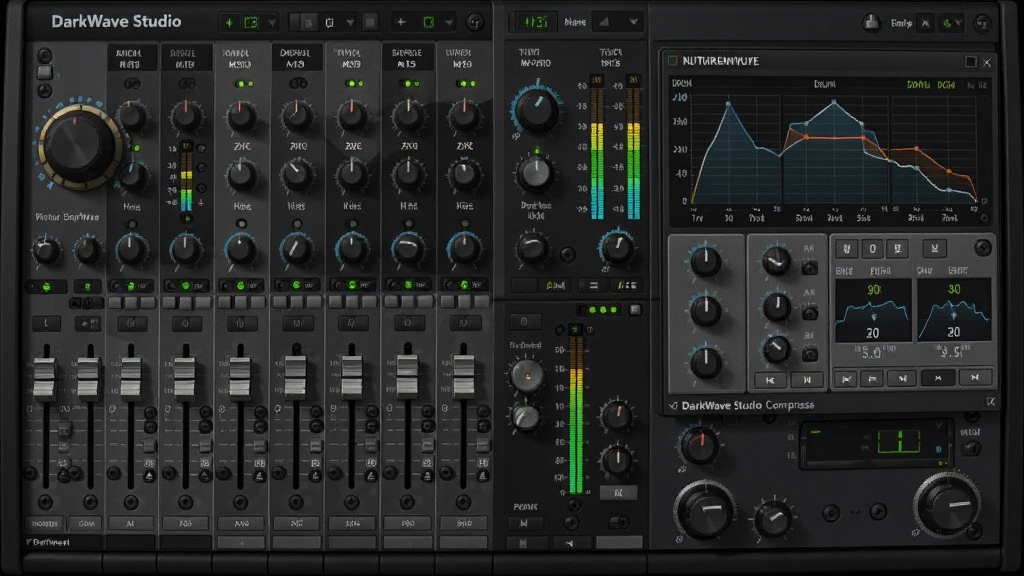Click the right waveform display showing 30
This screenshot has height=576, width=1024.
point(953,310)
